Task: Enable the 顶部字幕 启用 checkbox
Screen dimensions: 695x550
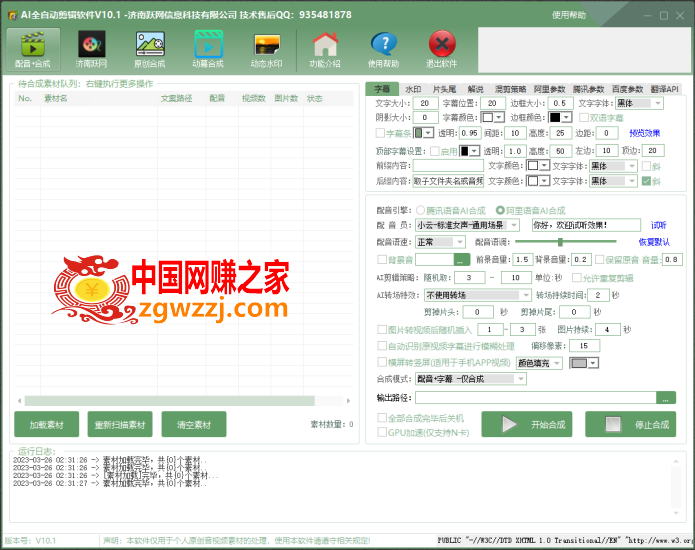Action: (435, 151)
